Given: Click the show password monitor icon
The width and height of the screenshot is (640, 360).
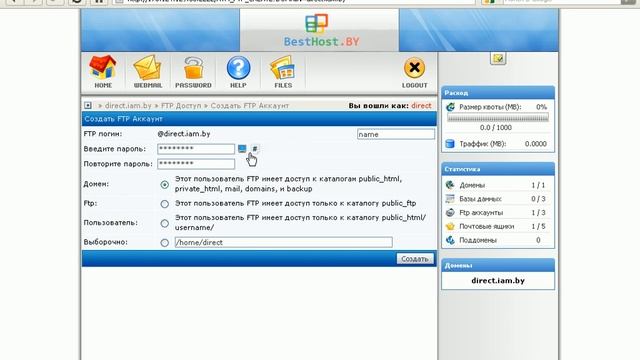Looking at the screenshot, I should pos(242,149).
